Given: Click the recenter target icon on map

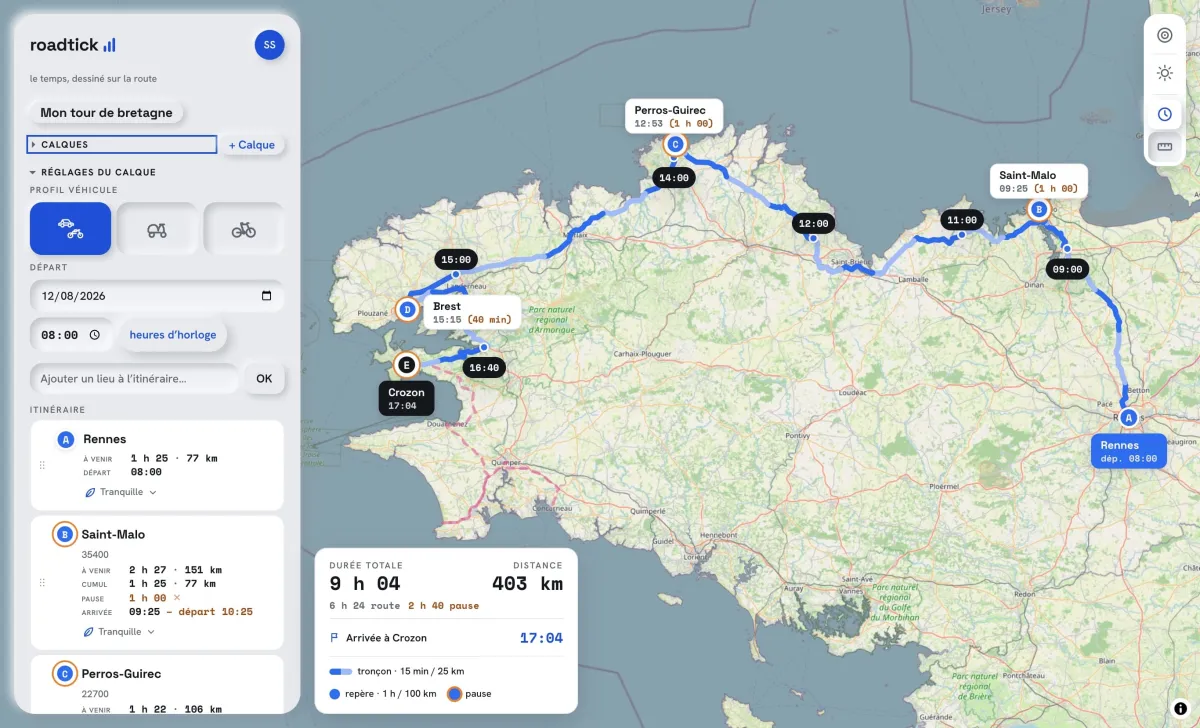Looking at the screenshot, I should [1164, 36].
